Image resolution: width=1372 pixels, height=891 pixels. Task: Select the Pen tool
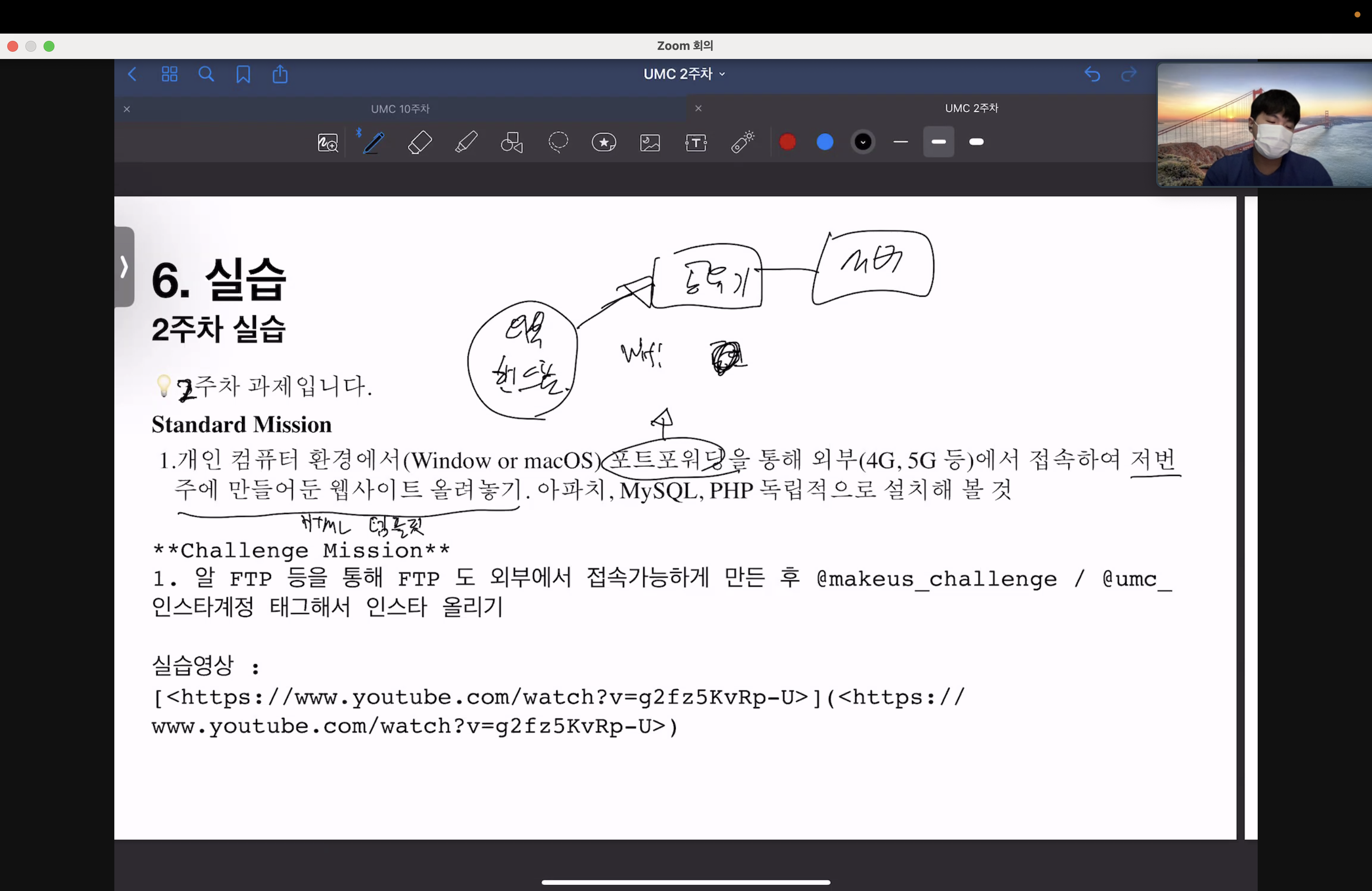pyautogui.click(x=373, y=142)
